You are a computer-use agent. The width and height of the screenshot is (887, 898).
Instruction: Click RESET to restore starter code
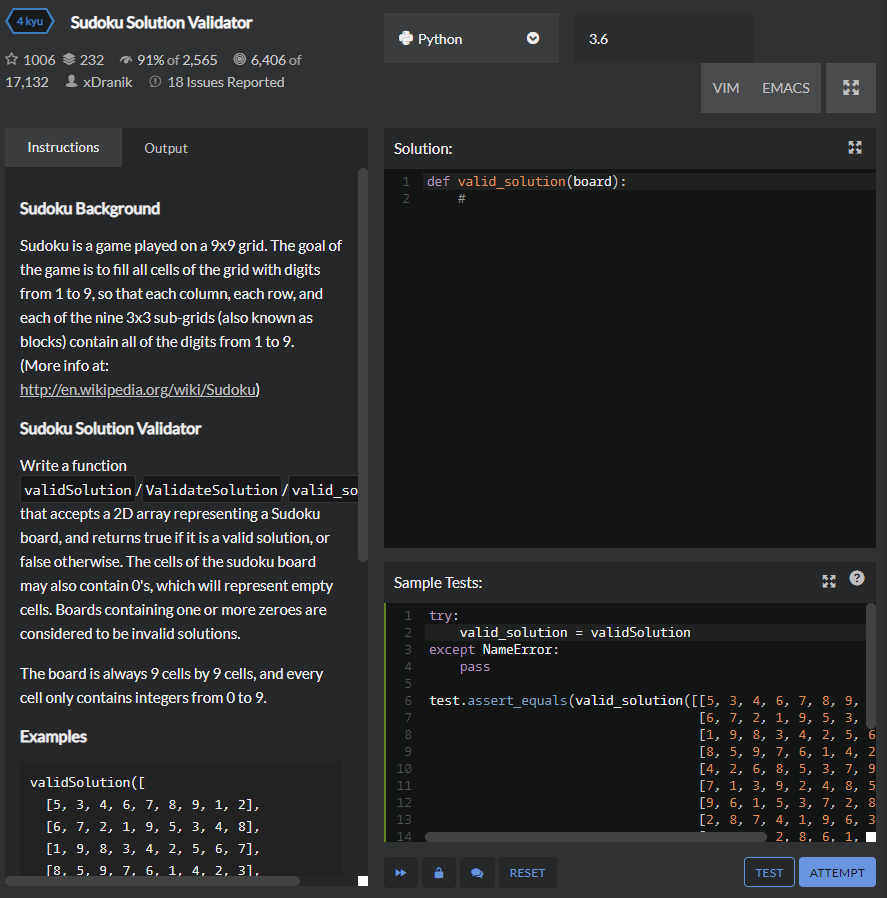[527, 872]
